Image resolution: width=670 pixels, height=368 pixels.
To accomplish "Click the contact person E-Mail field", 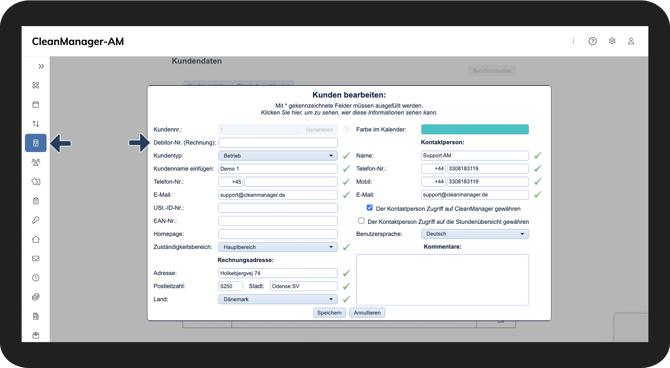I will [475, 195].
